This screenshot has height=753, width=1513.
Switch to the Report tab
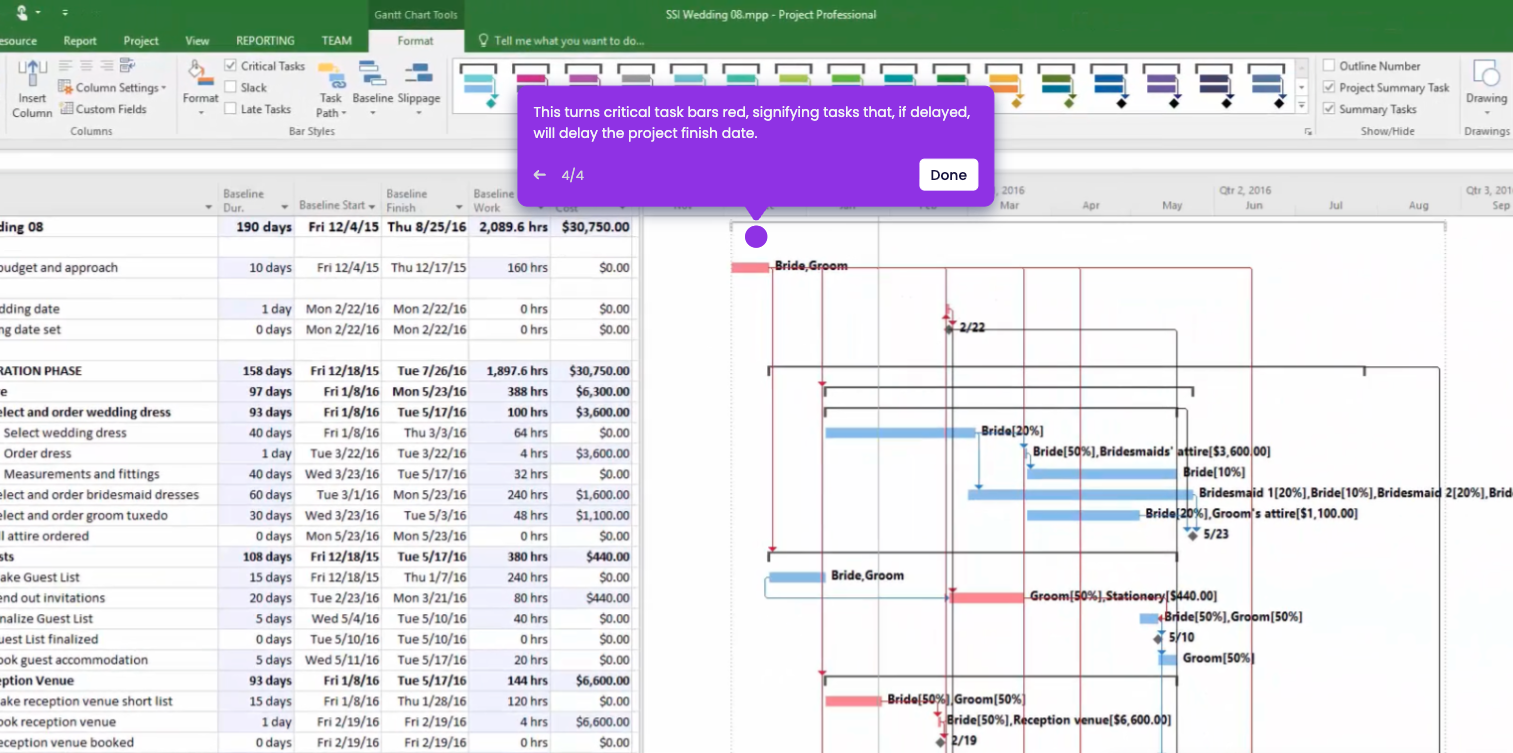[x=80, y=41]
